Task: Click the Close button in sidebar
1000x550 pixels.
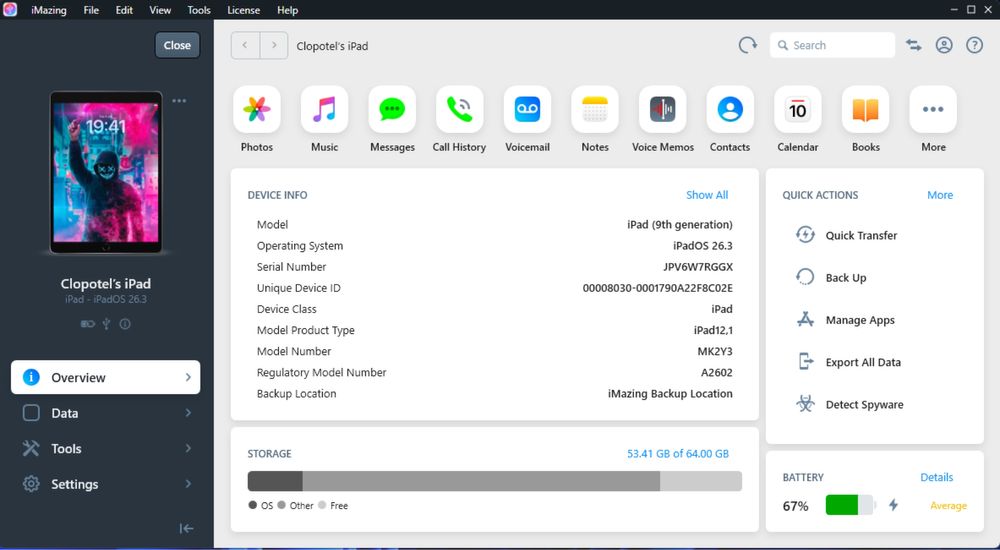Action: (177, 45)
